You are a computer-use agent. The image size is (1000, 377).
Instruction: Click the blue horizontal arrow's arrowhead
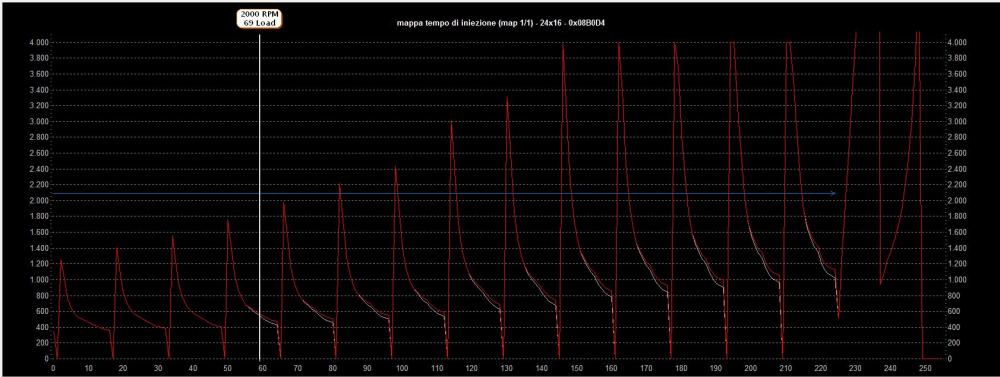(833, 193)
